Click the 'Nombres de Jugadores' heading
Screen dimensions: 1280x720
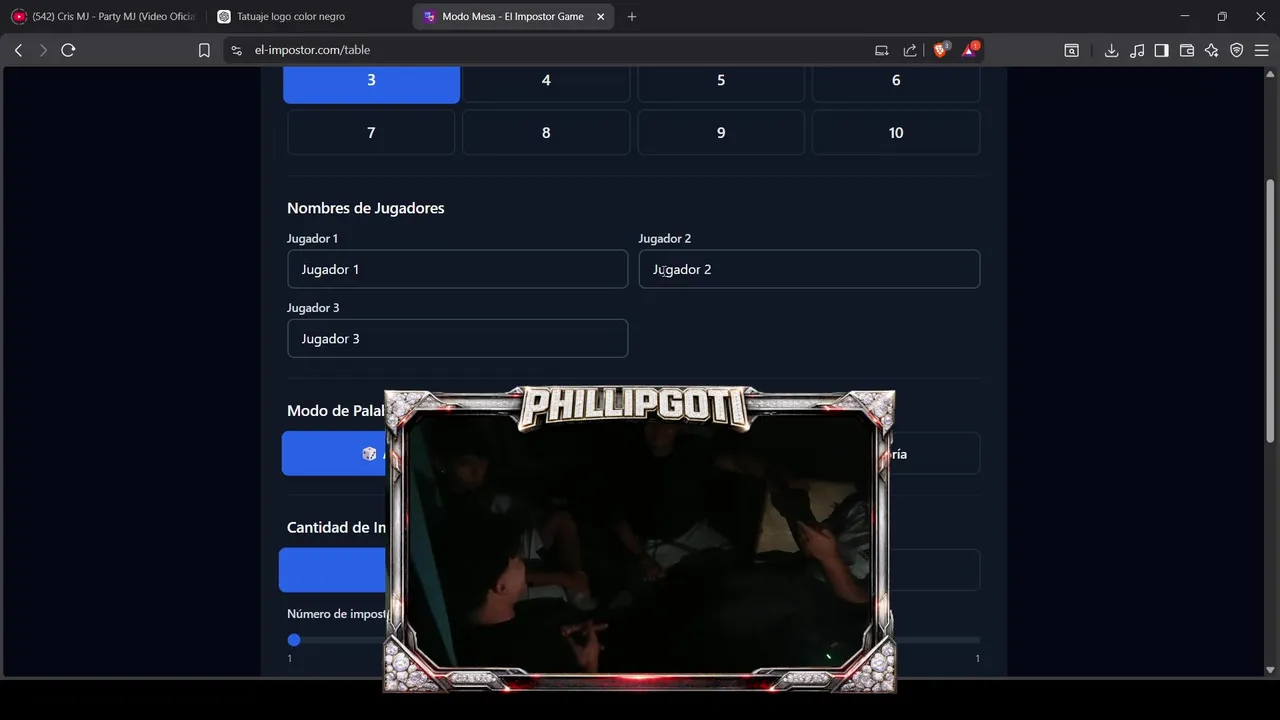click(x=365, y=208)
